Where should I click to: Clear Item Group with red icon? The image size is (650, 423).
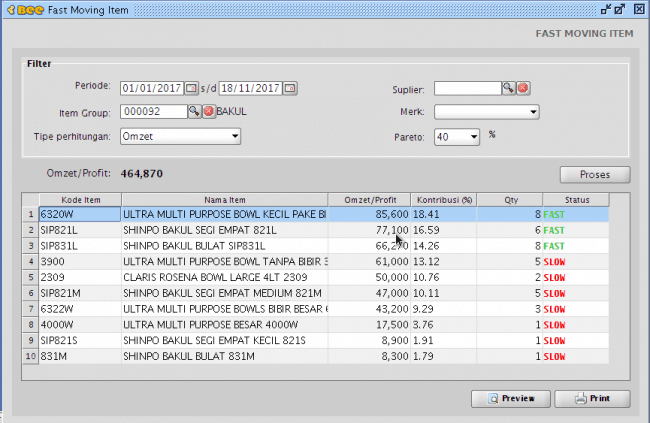209,112
